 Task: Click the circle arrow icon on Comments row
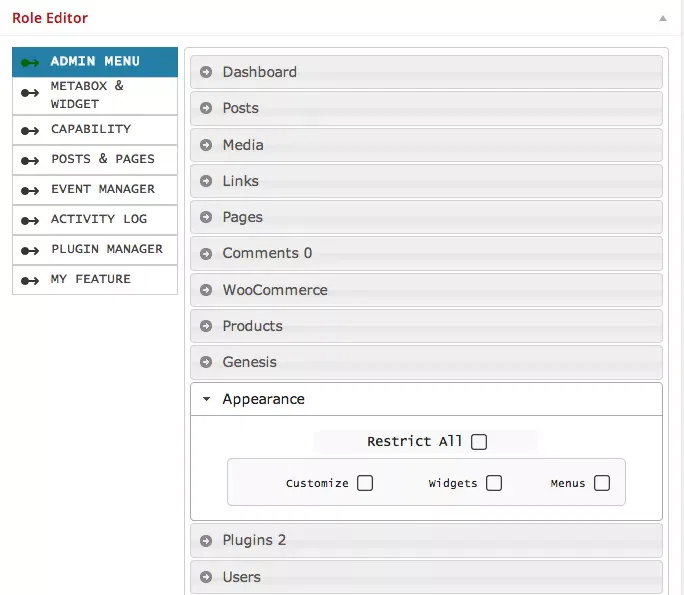pyautogui.click(x=206, y=253)
